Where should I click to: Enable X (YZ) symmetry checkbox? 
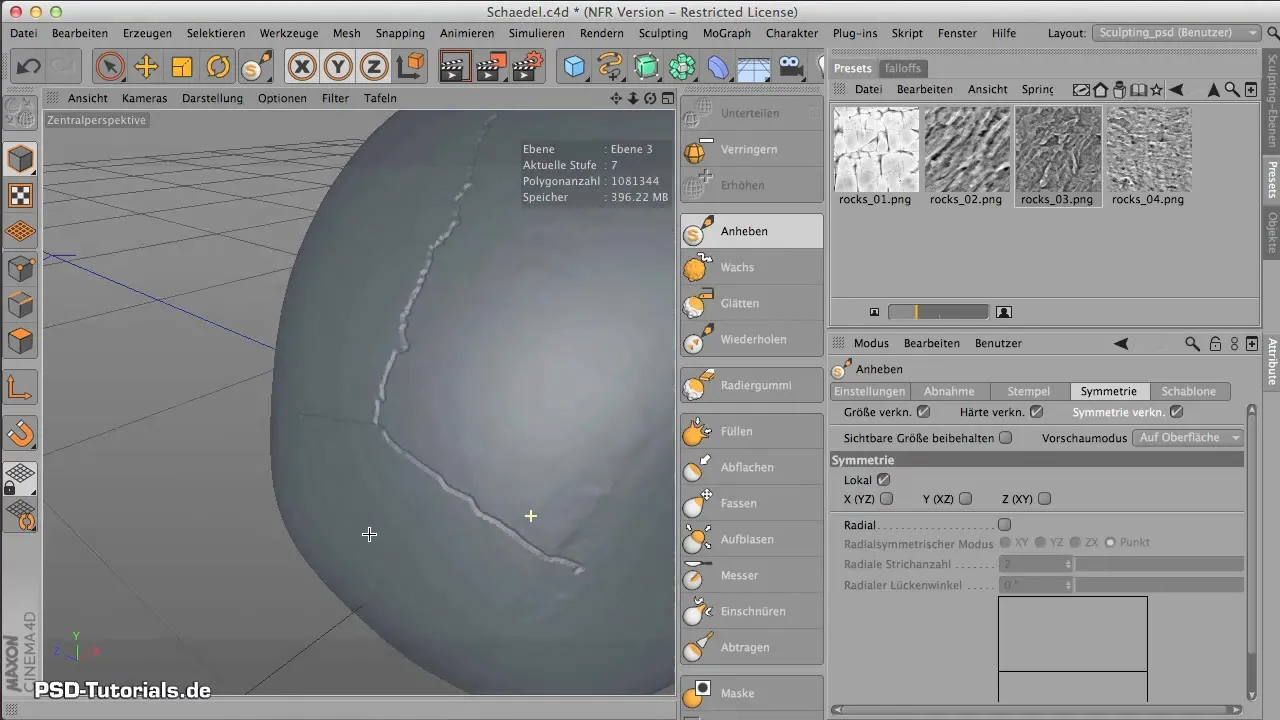(x=886, y=499)
